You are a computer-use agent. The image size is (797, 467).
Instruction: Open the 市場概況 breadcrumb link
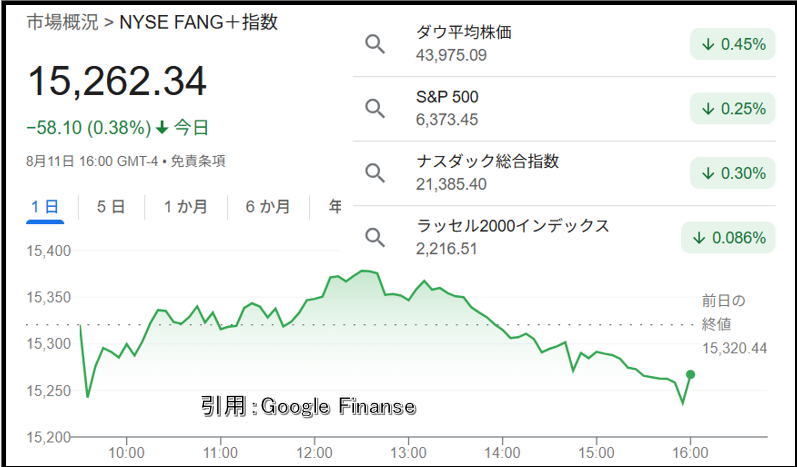[62, 23]
